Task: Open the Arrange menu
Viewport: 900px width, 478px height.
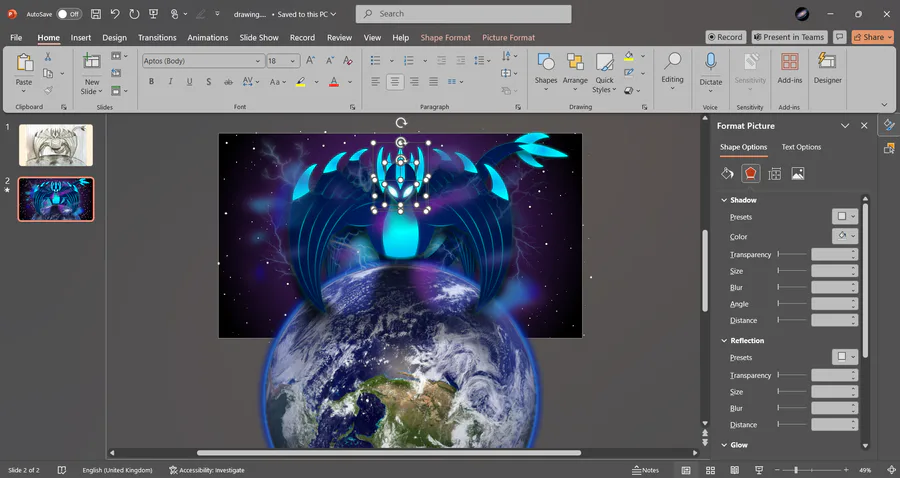Action: click(575, 72)
